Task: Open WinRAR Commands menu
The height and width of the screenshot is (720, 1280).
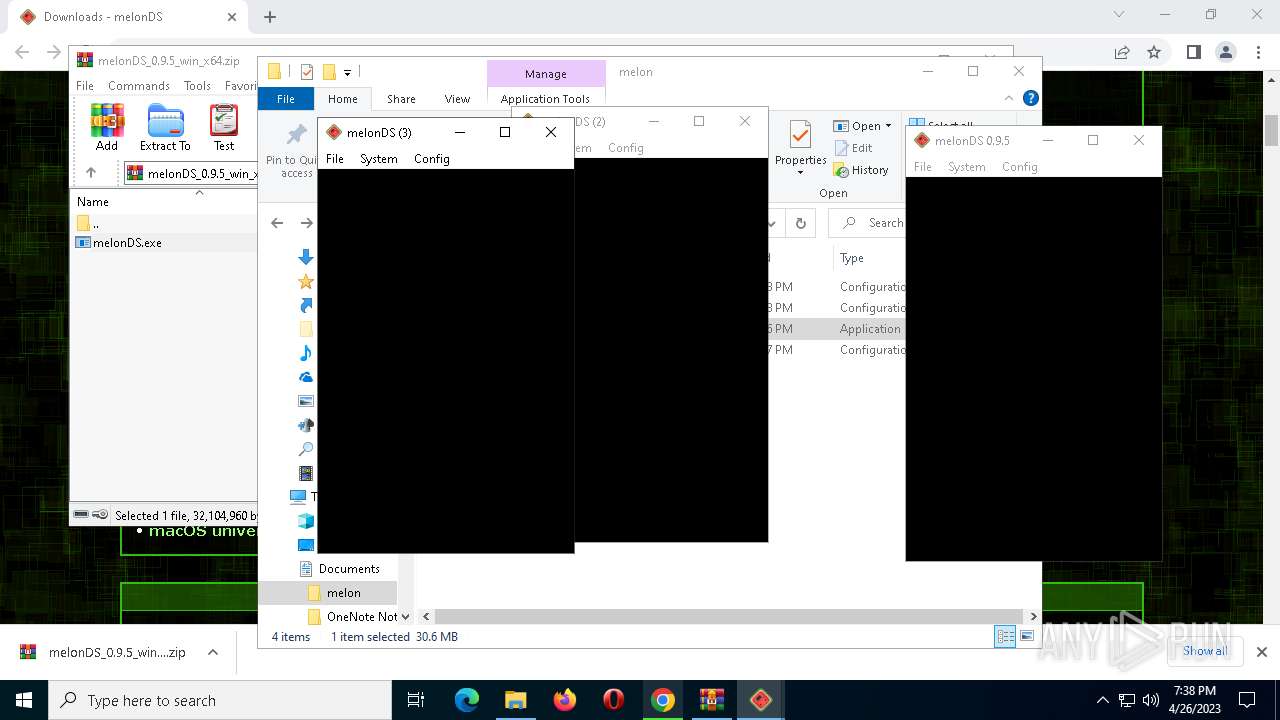Action: (139, 86)
